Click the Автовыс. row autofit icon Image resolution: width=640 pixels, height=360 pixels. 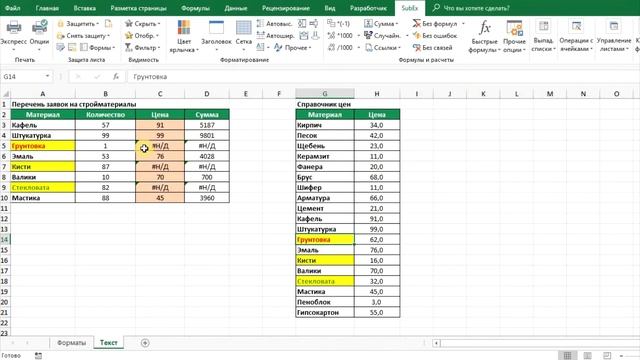tap(260, 24)
